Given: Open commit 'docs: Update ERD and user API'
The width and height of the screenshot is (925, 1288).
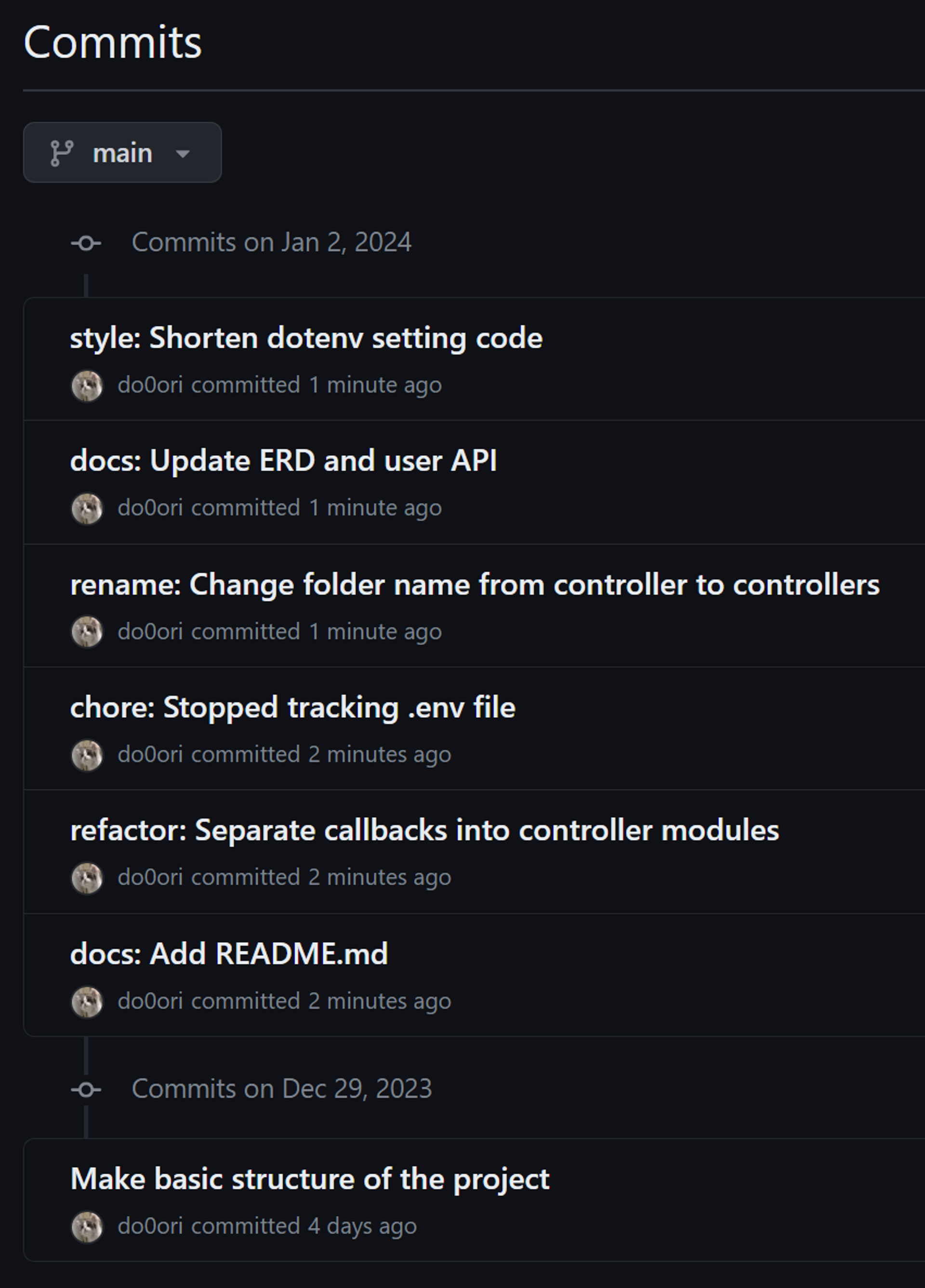Looking at the screenshot, I should [x=283, y=460].
